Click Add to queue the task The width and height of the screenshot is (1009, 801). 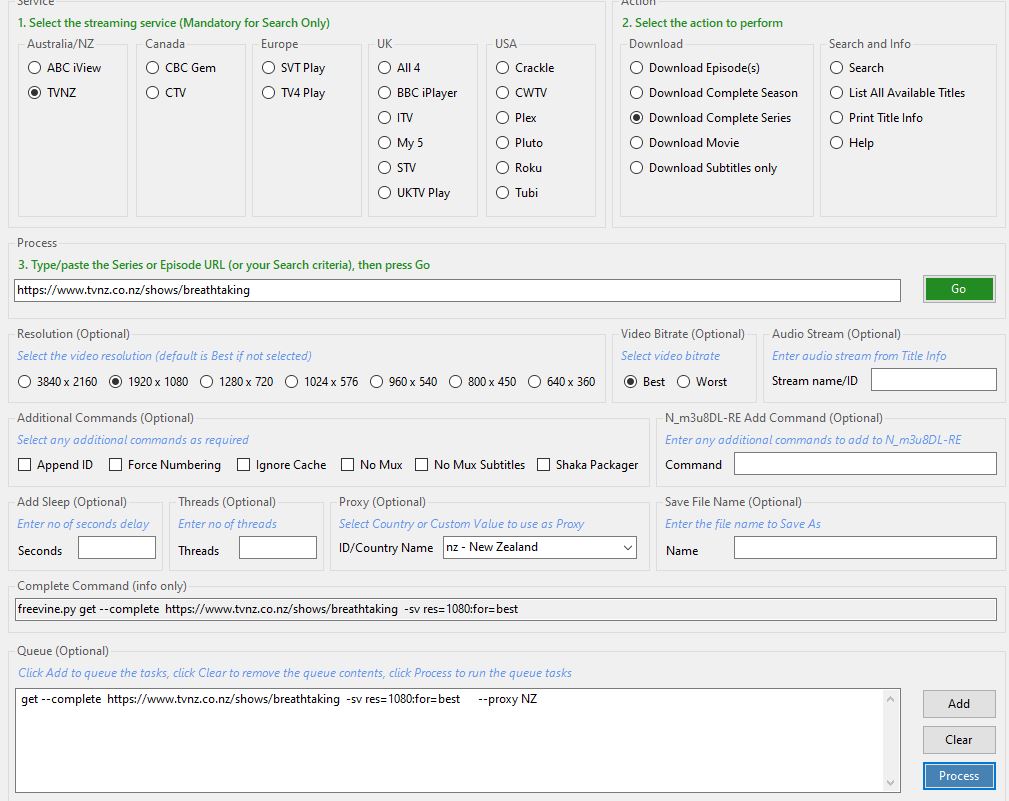tap(958, 704)
